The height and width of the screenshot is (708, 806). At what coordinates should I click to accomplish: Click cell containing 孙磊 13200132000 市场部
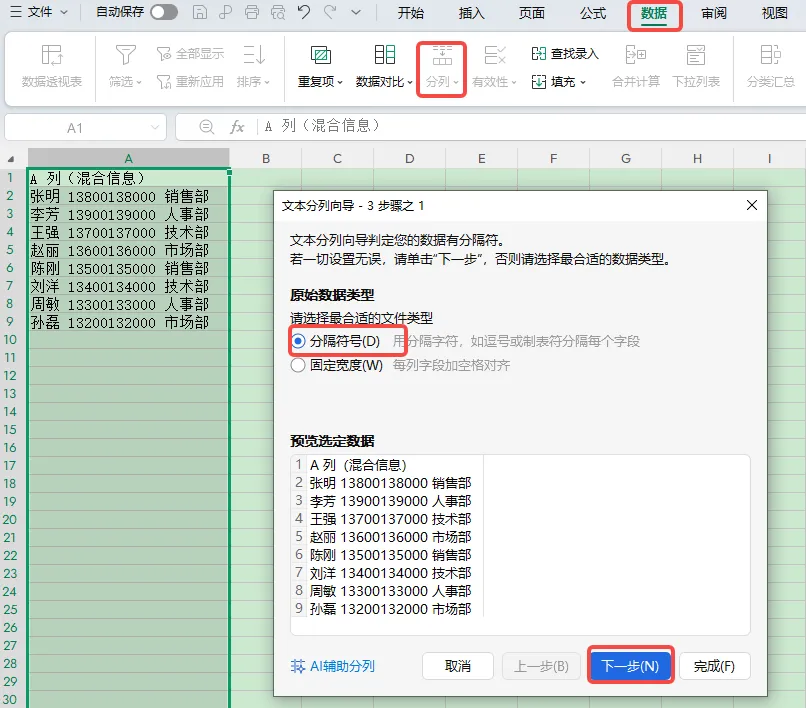(x=129, y=322)
